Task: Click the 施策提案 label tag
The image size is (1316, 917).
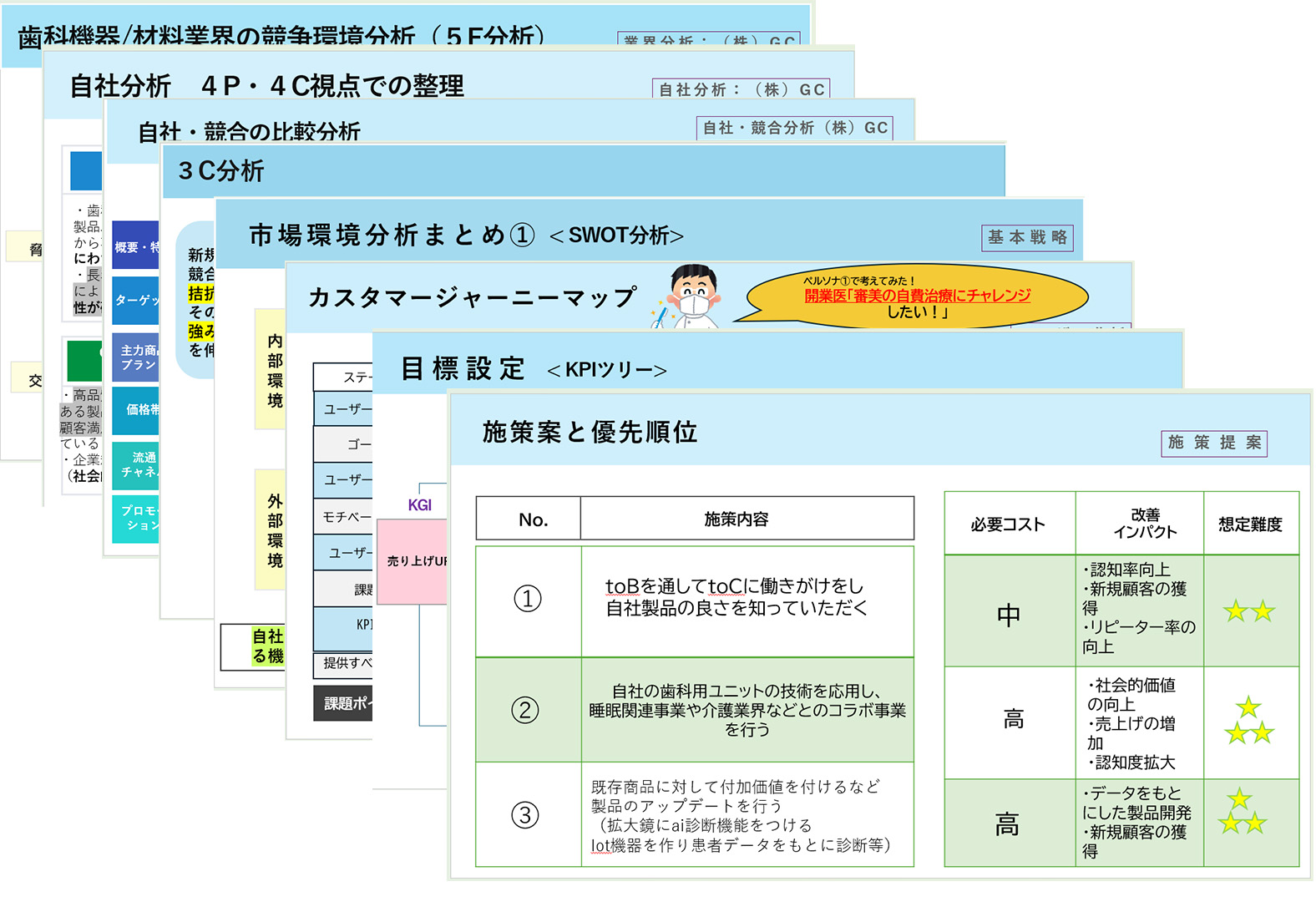Action: [x=1214, y=443]
